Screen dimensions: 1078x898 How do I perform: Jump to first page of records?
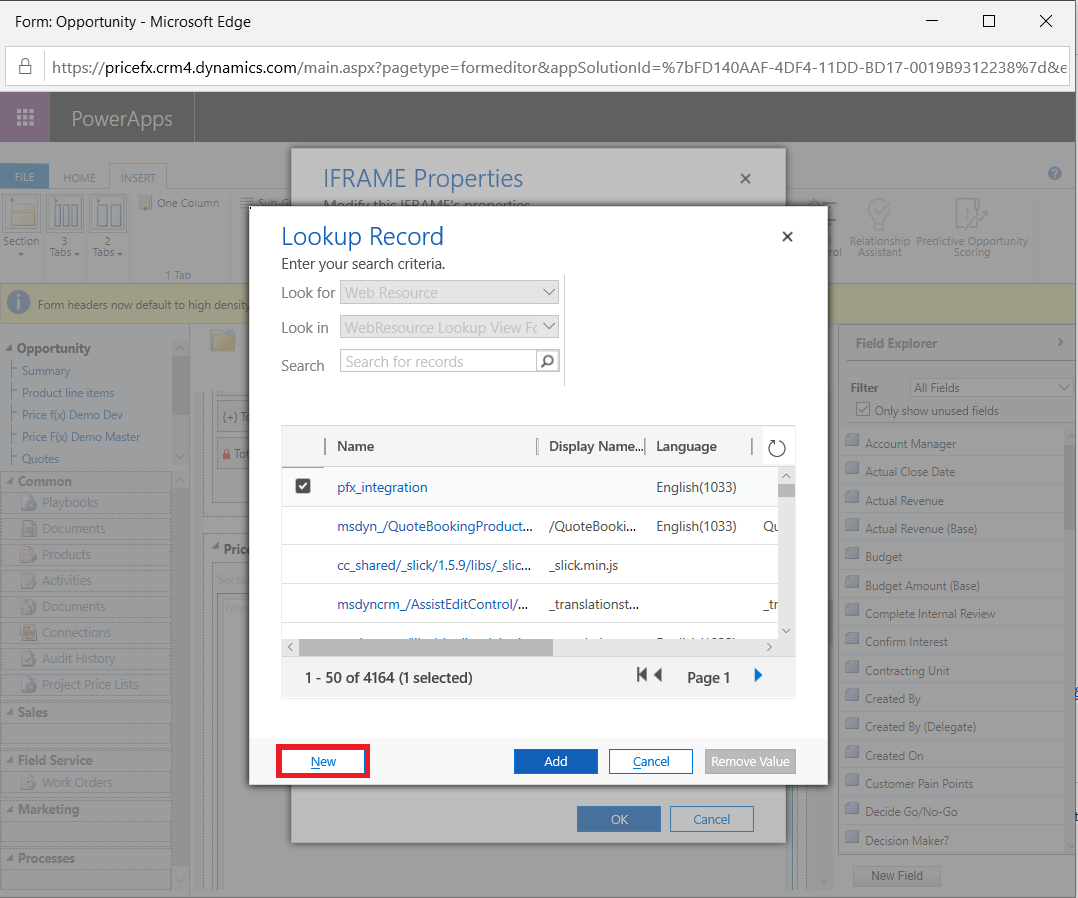click(x=642, y=676)
